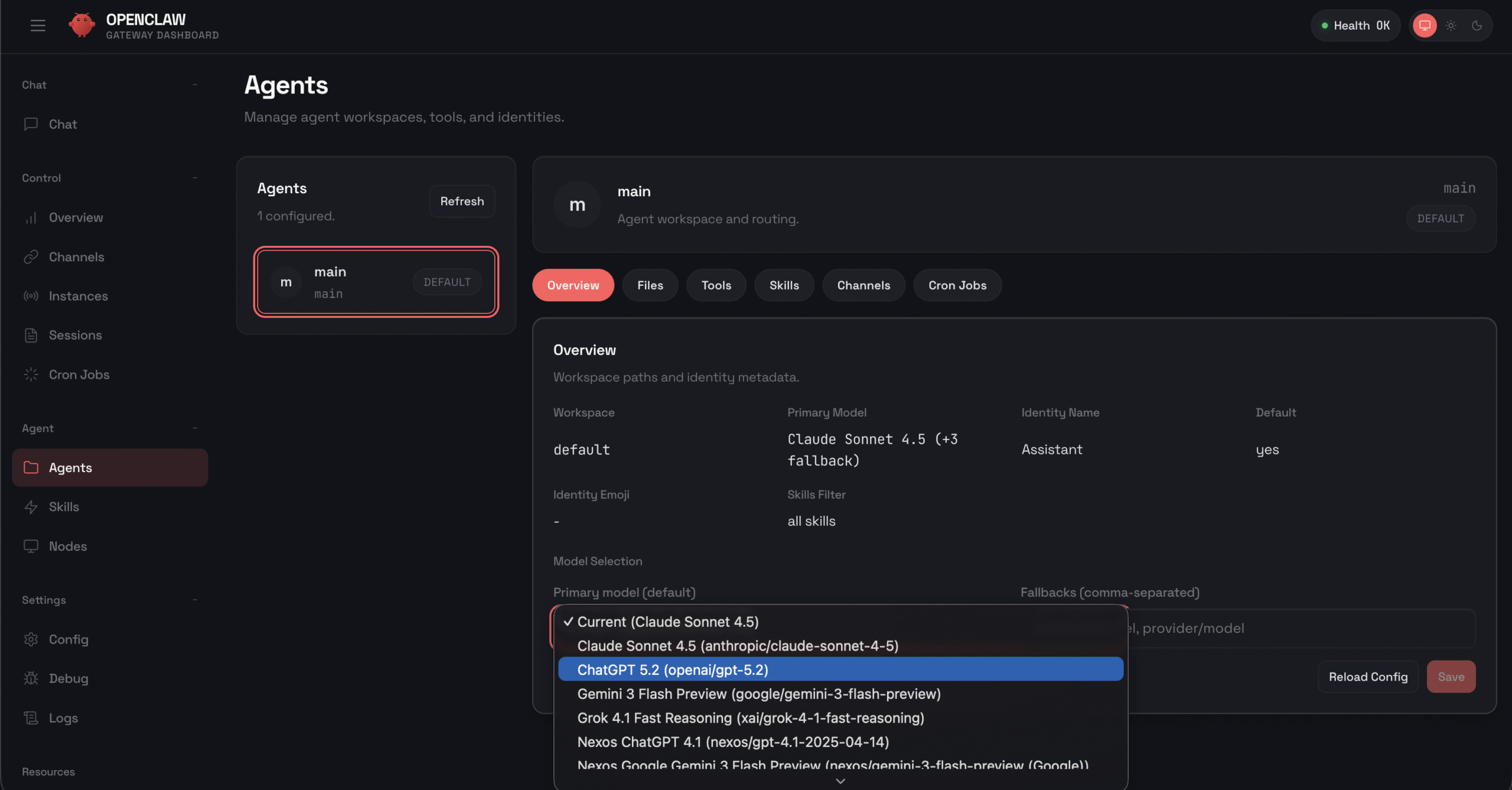Screen dimensions: 1512x790
Task: Select the Nodes monitor icon
Action: point(31,546)
